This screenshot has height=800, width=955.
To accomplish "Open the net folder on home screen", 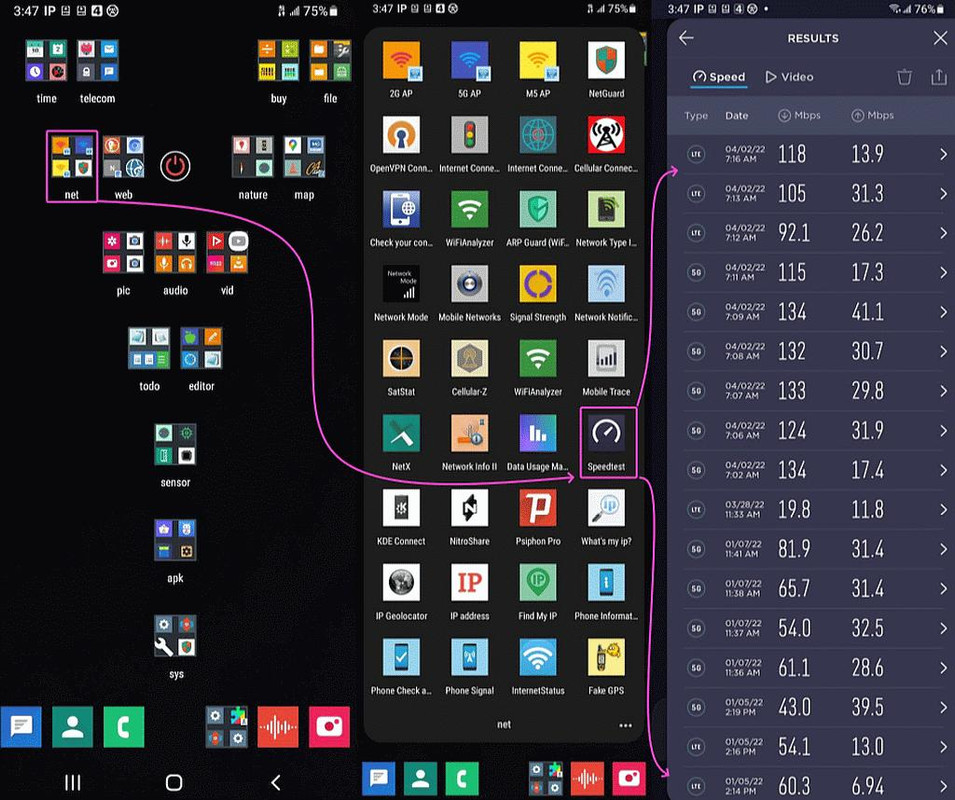I will (x=72, y=156).
